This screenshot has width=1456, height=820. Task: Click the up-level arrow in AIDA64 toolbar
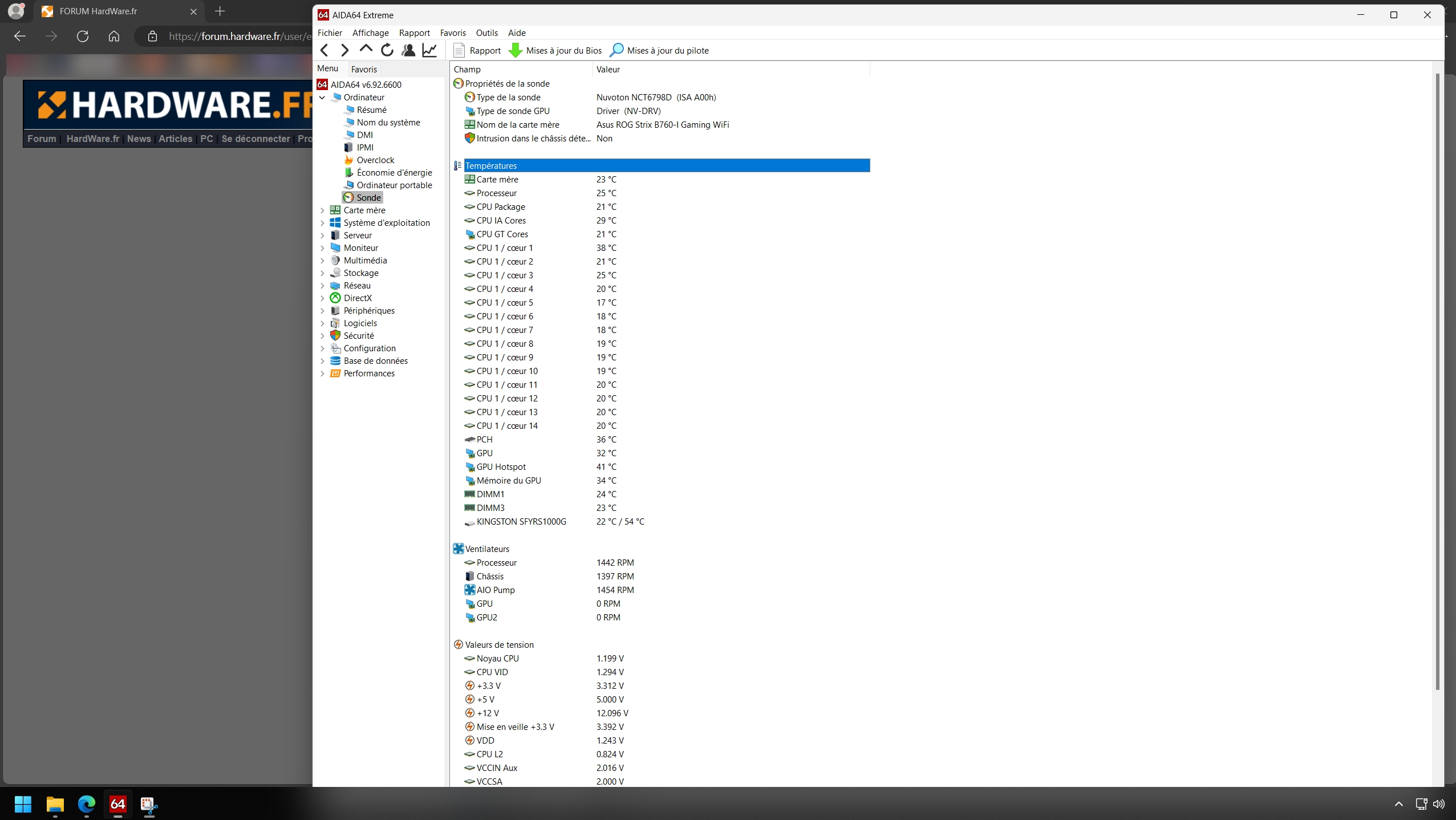click(366, 50)
